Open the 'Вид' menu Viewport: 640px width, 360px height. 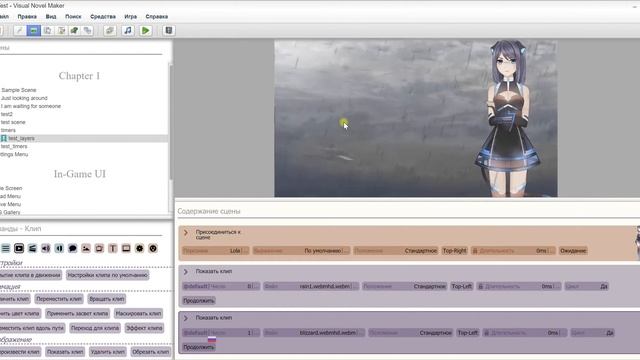[51, 17]
